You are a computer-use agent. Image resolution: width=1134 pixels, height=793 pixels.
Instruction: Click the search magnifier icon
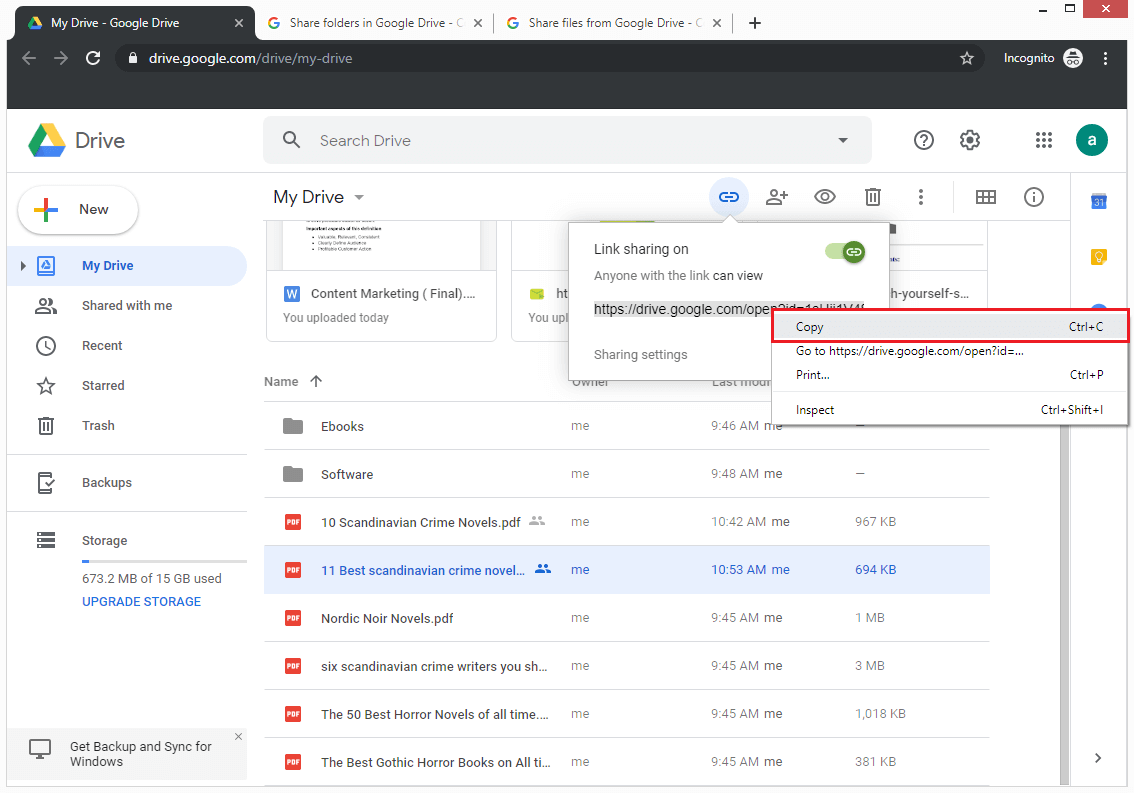tap(291, 140)
